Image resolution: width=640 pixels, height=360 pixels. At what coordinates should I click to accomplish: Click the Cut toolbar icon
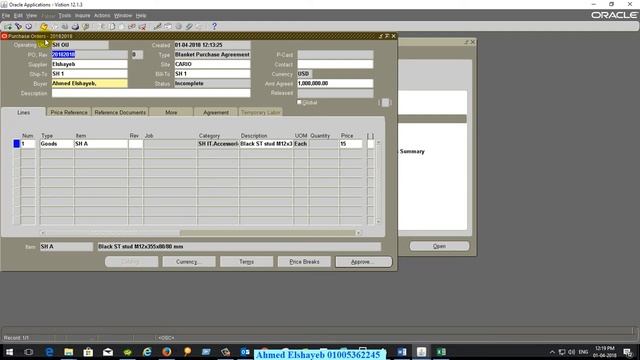coord(102,27)
